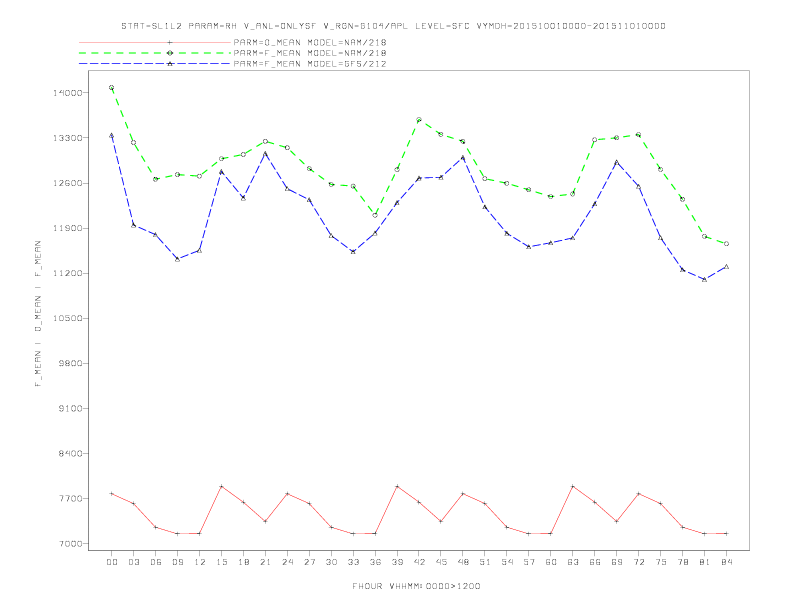Click x-axis tick label 18
The width and height of the screenshot is (792, 612).
pyautogui.click(x=243, y=562)
